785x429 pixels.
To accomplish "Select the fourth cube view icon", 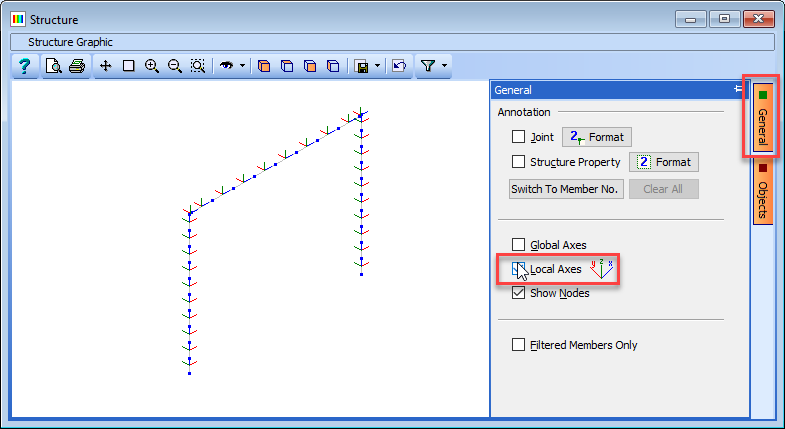I will (333, 66).
